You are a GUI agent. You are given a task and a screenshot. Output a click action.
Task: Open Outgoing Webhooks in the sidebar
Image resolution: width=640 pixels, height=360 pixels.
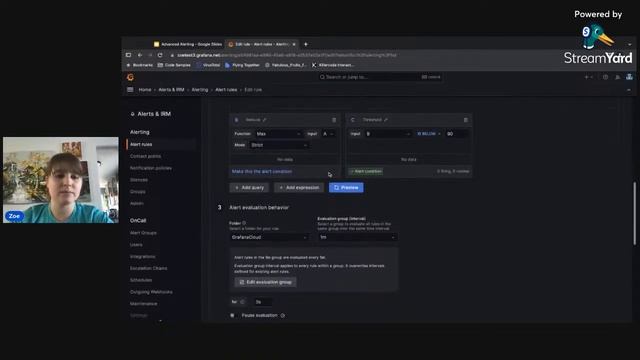click(x=151, y=292)
